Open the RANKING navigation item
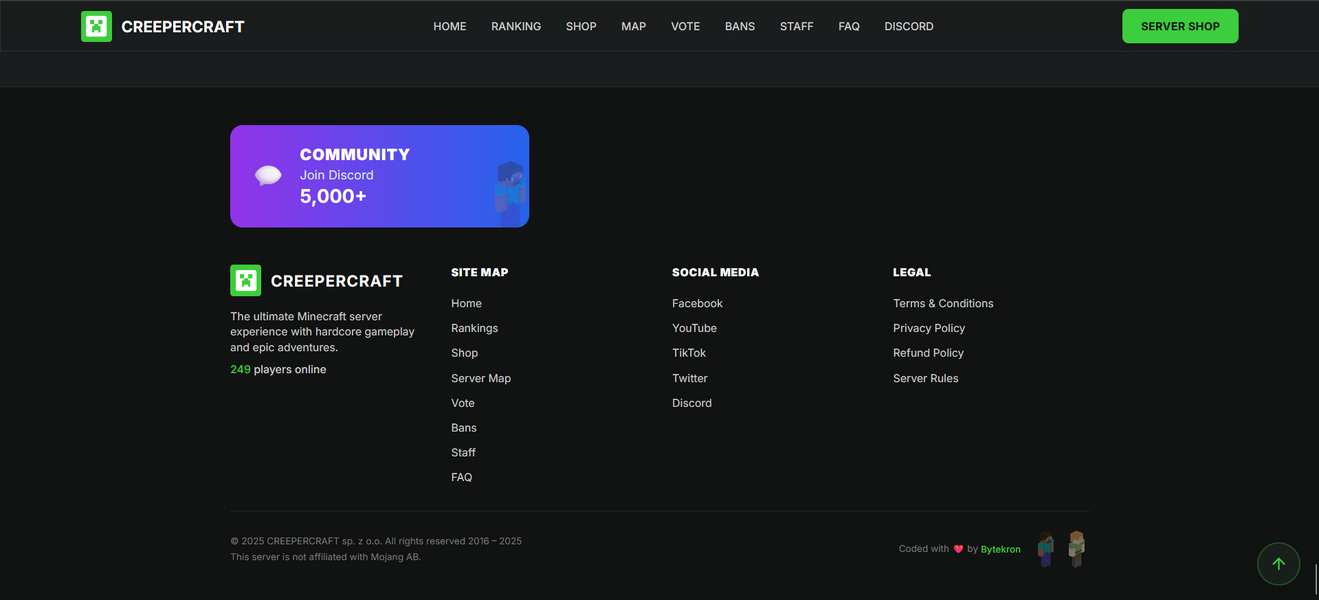1319x600 pixels. (516, 26)
